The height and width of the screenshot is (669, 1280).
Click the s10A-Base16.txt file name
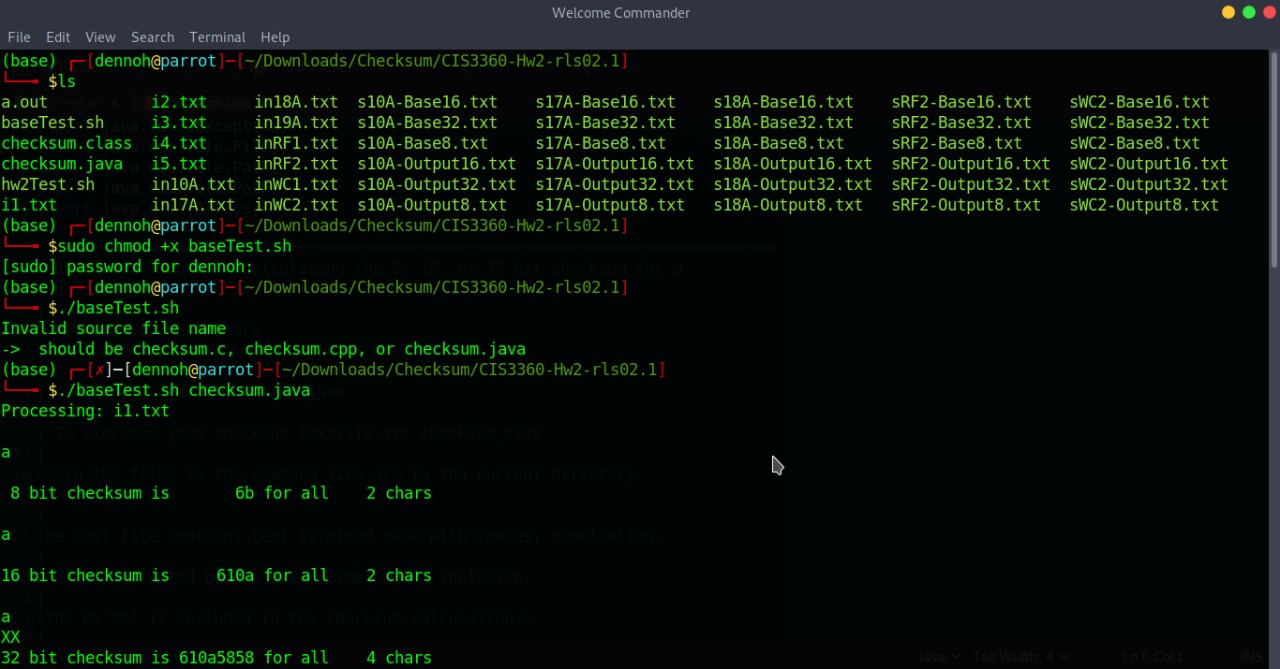(427, 102)
